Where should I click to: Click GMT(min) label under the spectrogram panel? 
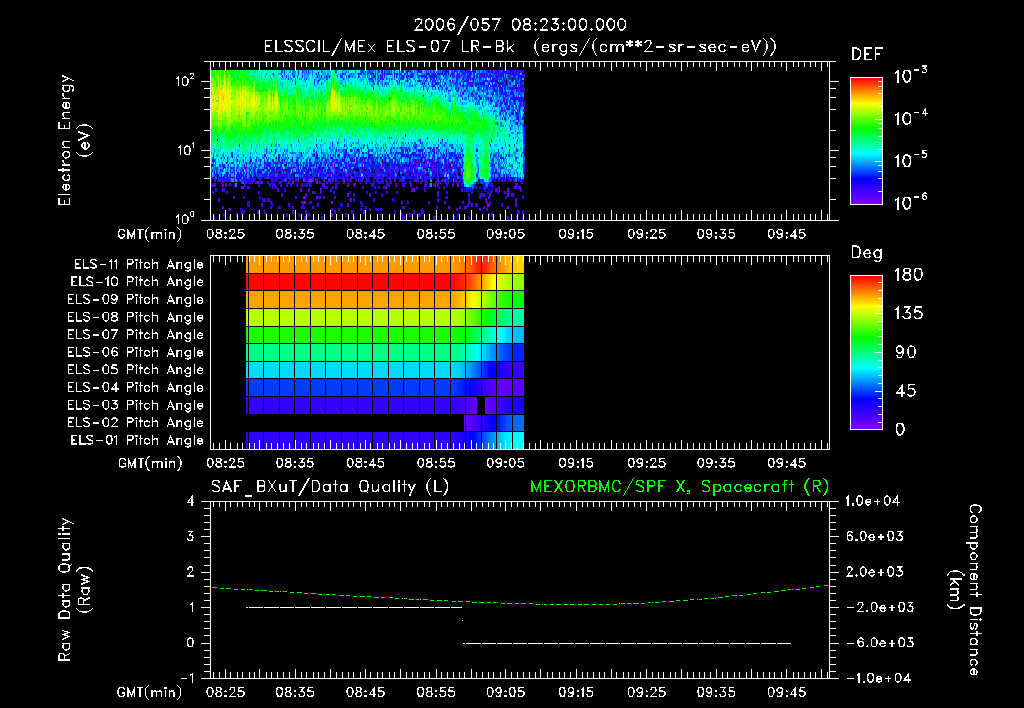coord(150,234)
